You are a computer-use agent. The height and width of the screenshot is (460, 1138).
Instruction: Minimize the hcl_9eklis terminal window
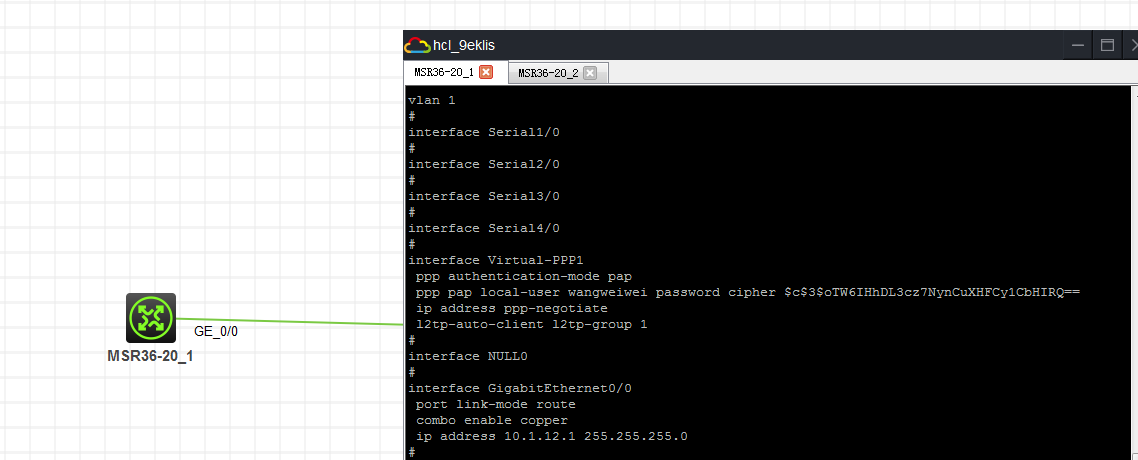pyautogui.click(x=1078, y=45)
